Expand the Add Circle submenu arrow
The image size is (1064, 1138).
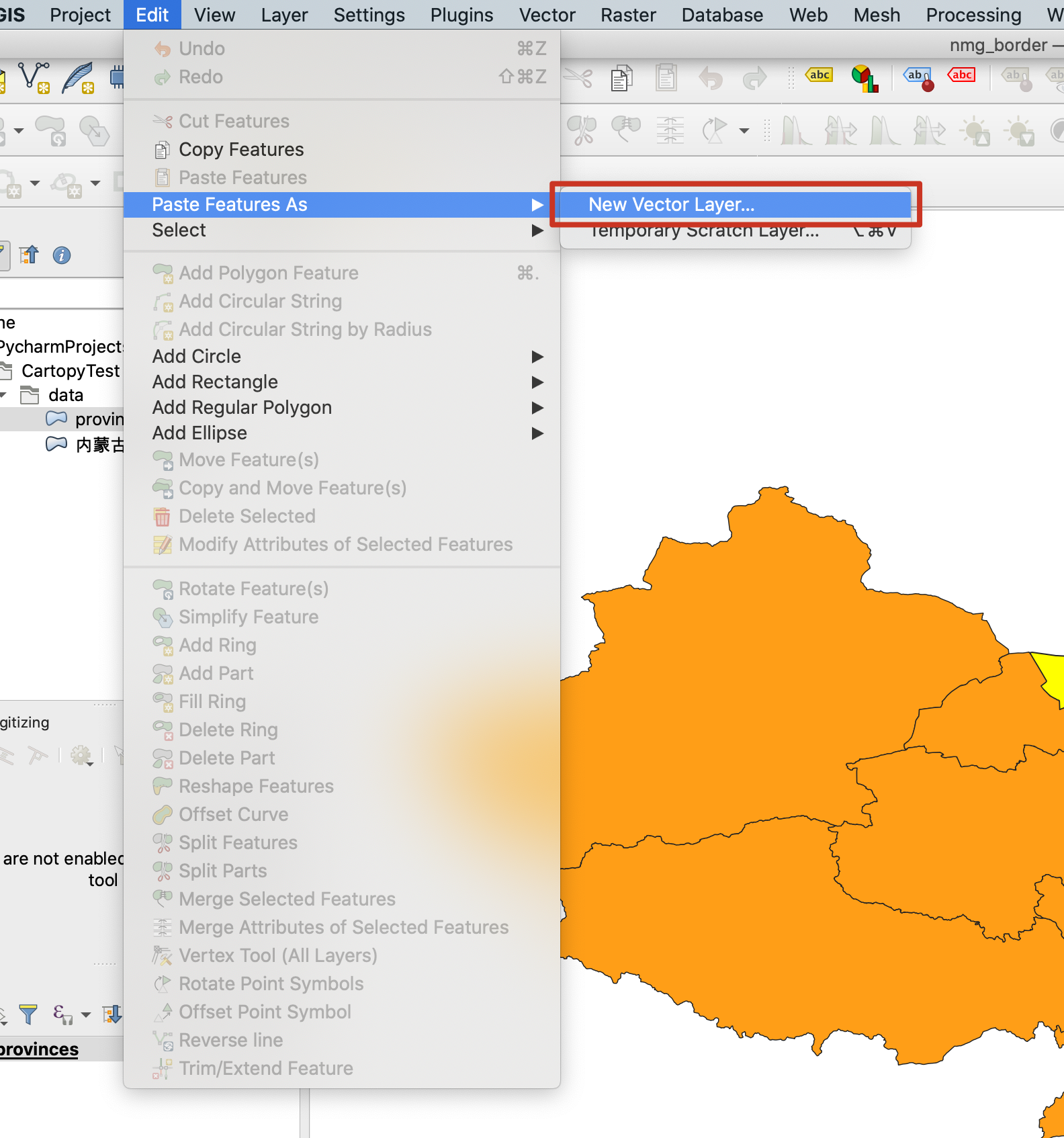537,356
